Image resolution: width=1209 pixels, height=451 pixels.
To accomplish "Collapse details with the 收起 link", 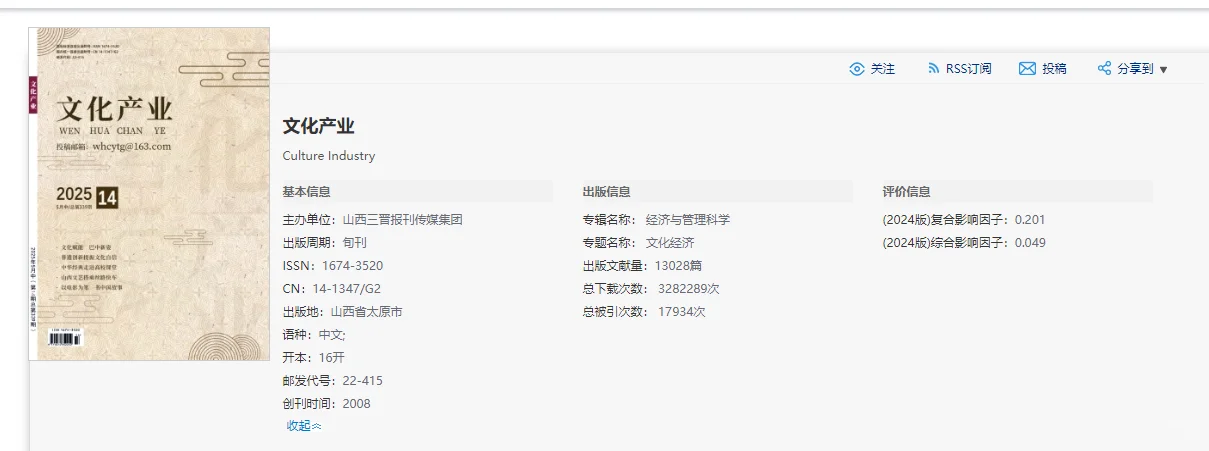I will pos(304,426).
